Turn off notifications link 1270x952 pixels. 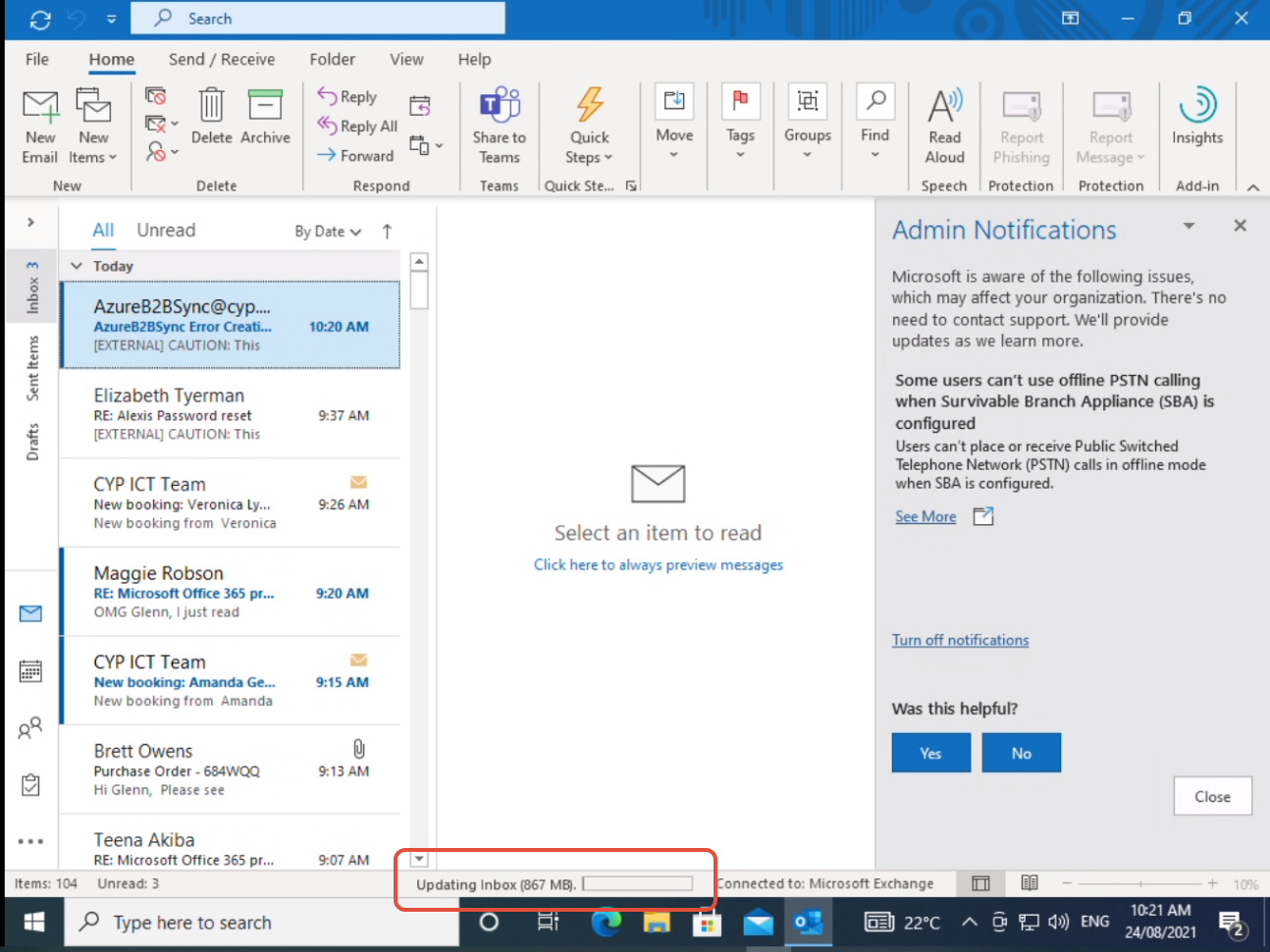click(960, 640)
